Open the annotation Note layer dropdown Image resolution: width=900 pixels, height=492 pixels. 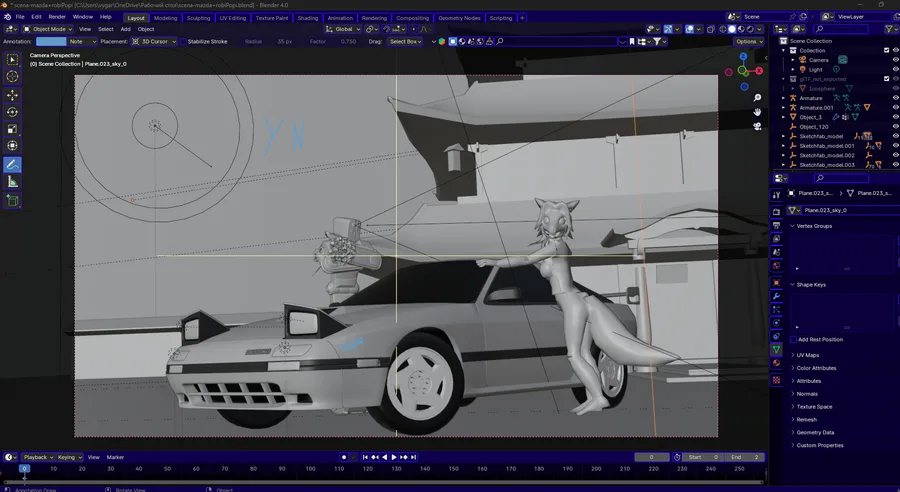pos(82,41)
